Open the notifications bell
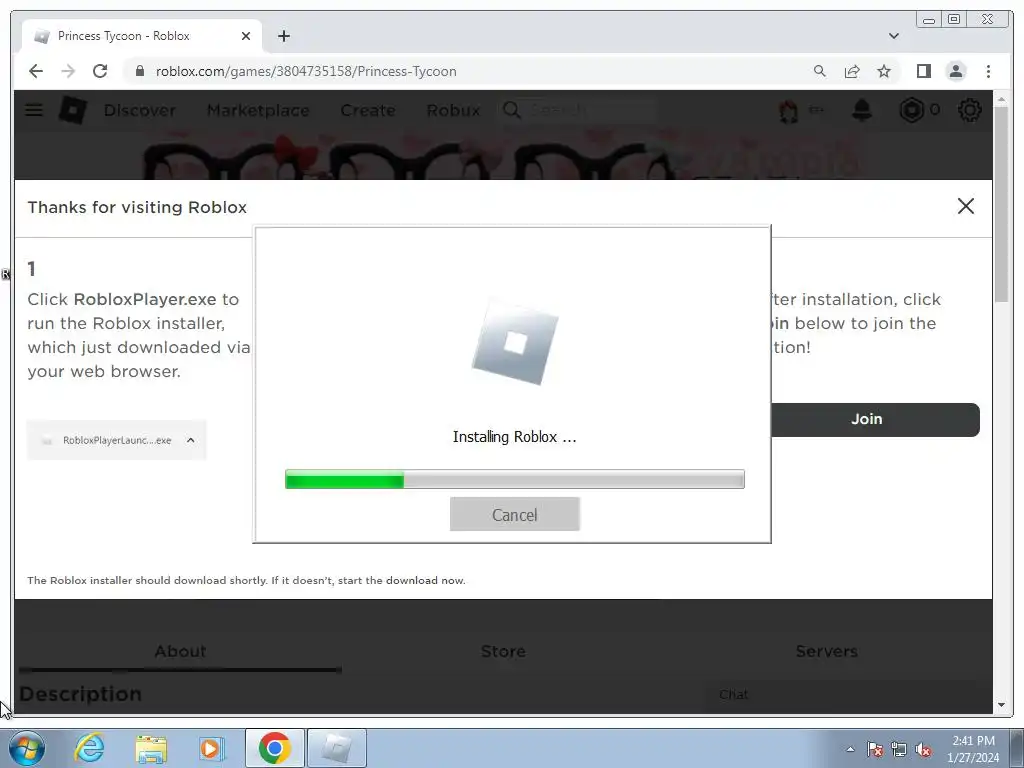Viewport: 1024px width, 768px height. point(862,110)
